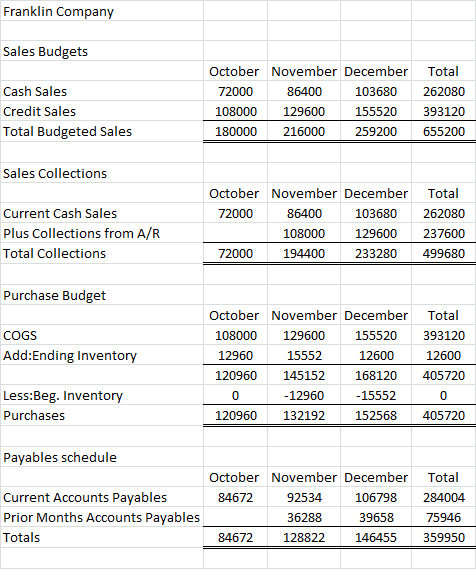The height and width of the screenshot is (569, 476).
Task: Select the -12960 beginning inventory cell
Action: click(x=304, y=395)
